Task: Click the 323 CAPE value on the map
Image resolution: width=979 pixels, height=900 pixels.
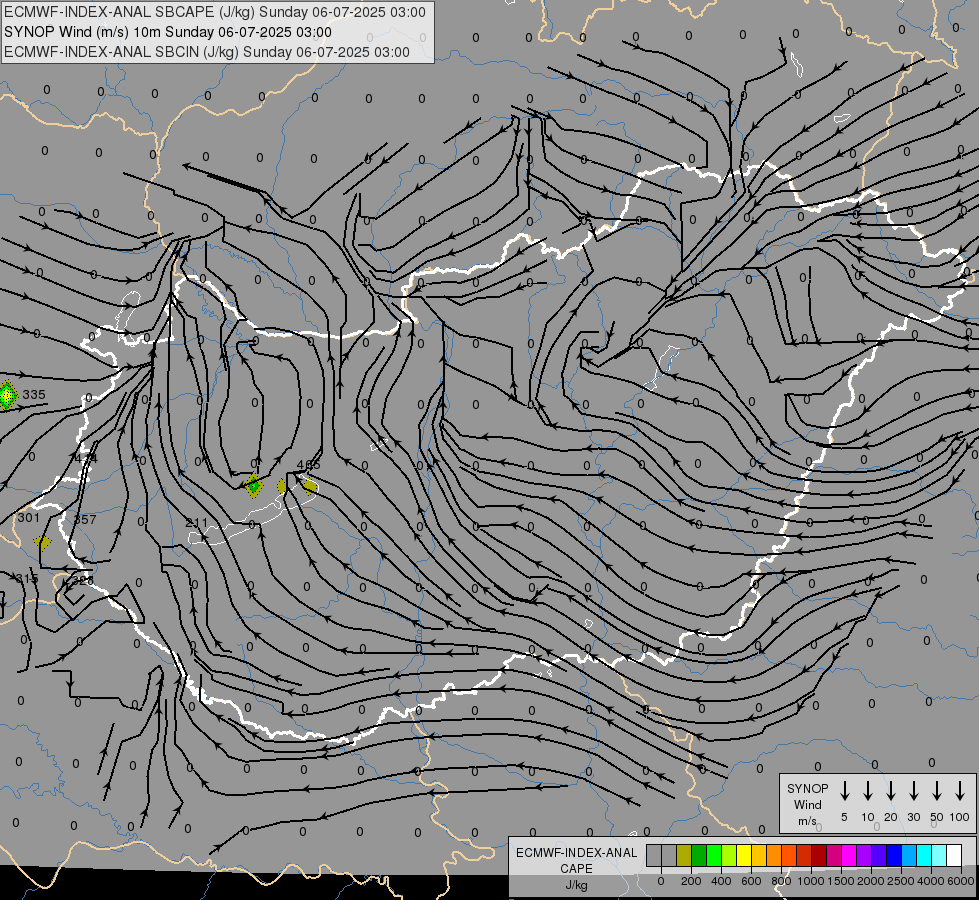Action: [82, 580]
